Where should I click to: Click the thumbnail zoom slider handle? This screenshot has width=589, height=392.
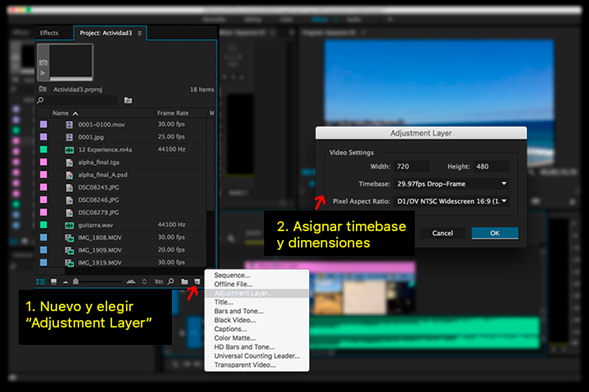click(76, 281)
